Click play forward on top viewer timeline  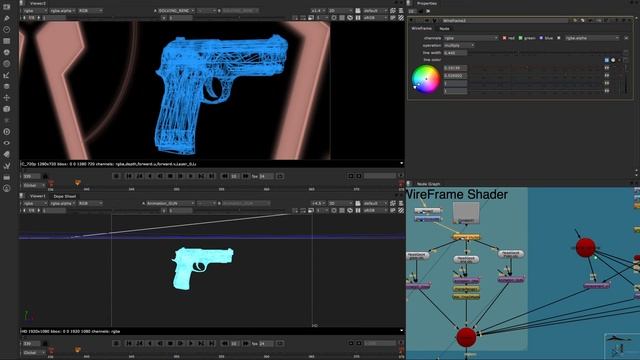(191, 176)
